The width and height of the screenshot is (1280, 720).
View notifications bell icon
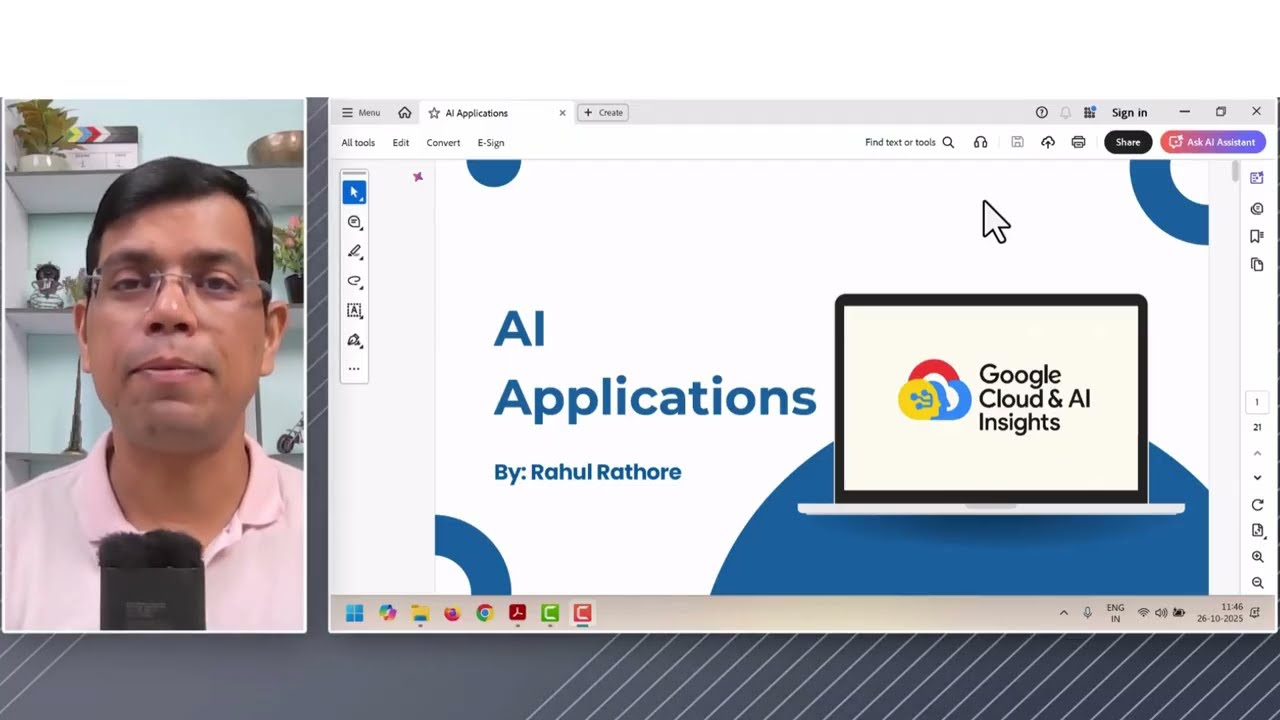(x=1065, y=113)
